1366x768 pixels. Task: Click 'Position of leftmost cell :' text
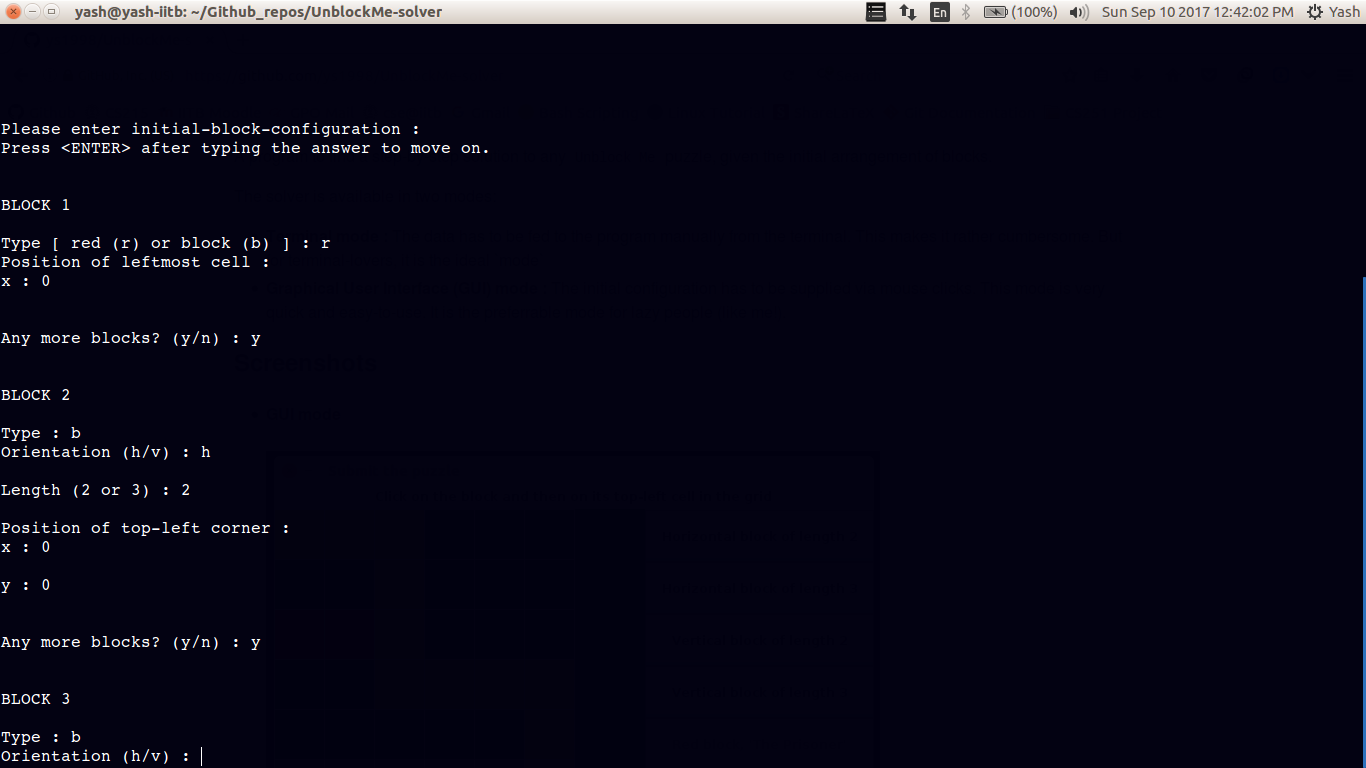[x=136, y=262]
